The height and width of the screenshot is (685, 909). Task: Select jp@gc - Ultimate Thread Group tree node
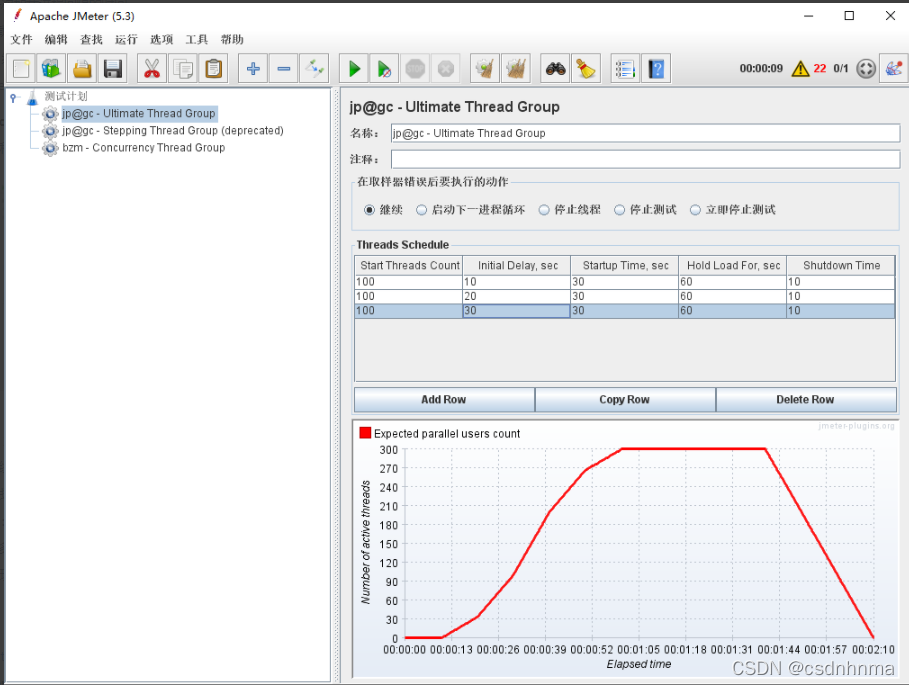point(139,114)
